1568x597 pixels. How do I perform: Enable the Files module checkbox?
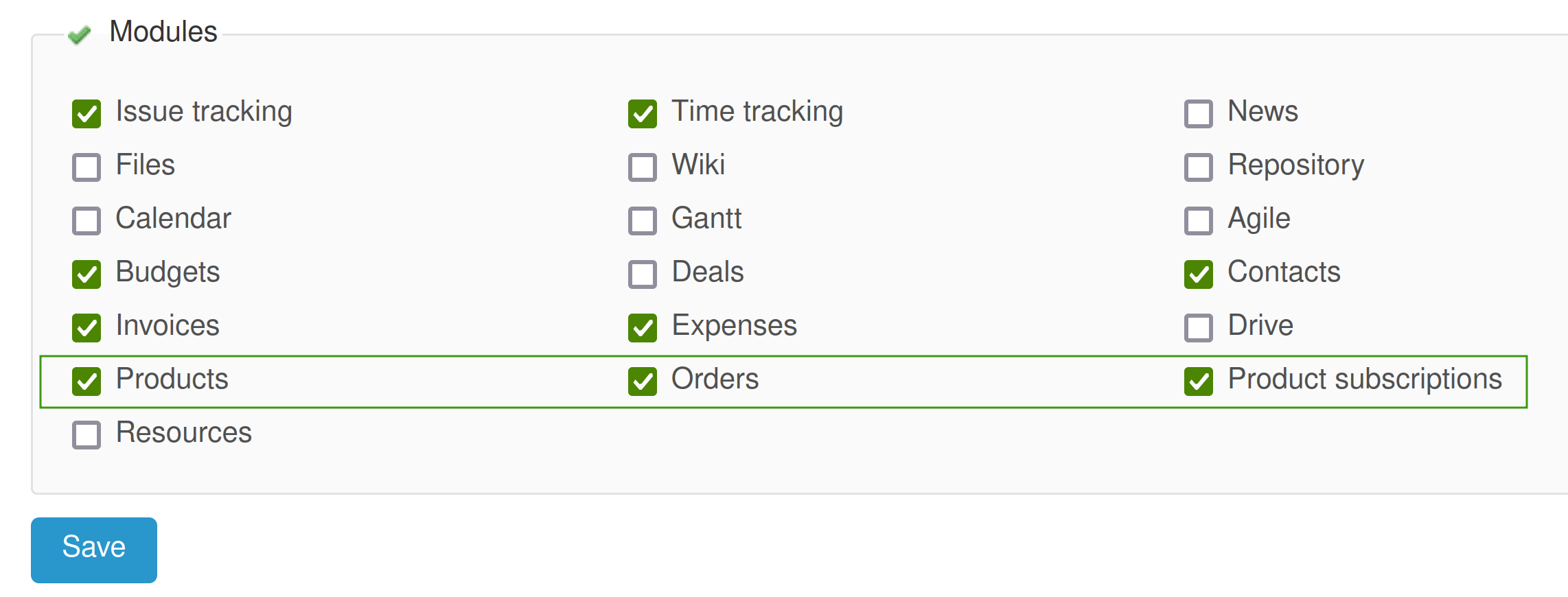click(87, 167)
